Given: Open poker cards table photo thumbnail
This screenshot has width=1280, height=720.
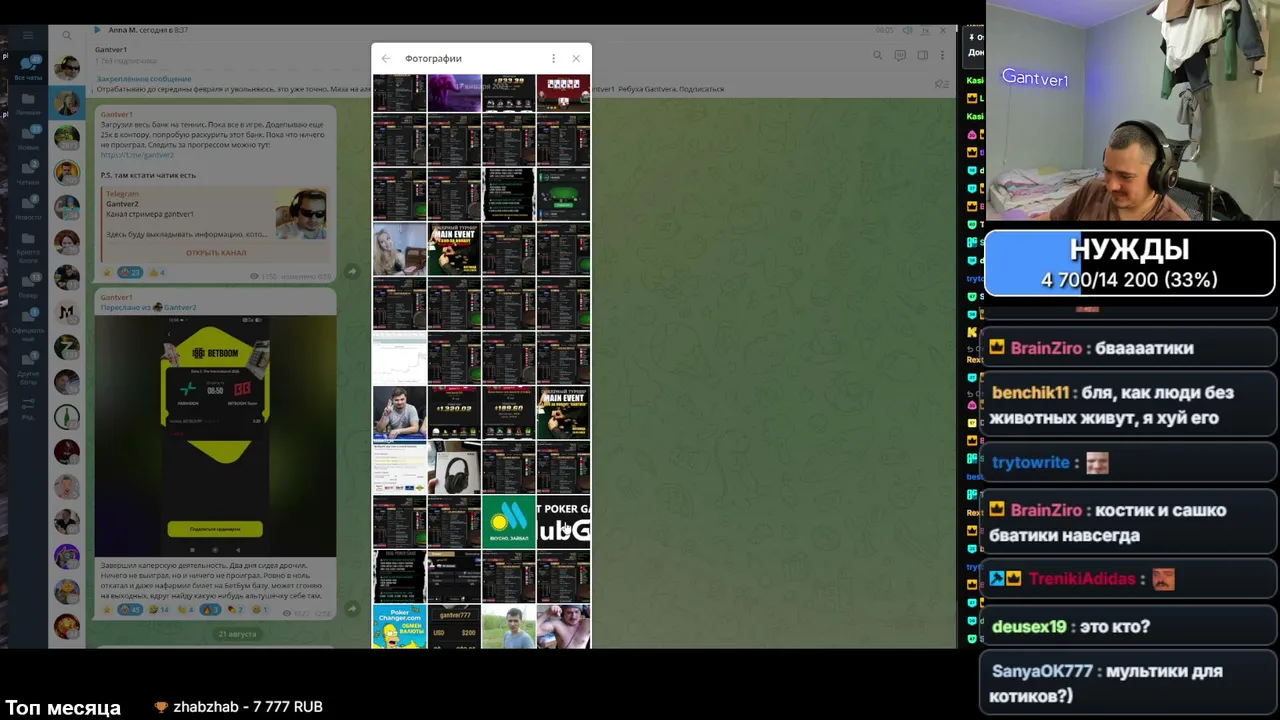Looking at the screenshot, I should (x=563, y=93).
